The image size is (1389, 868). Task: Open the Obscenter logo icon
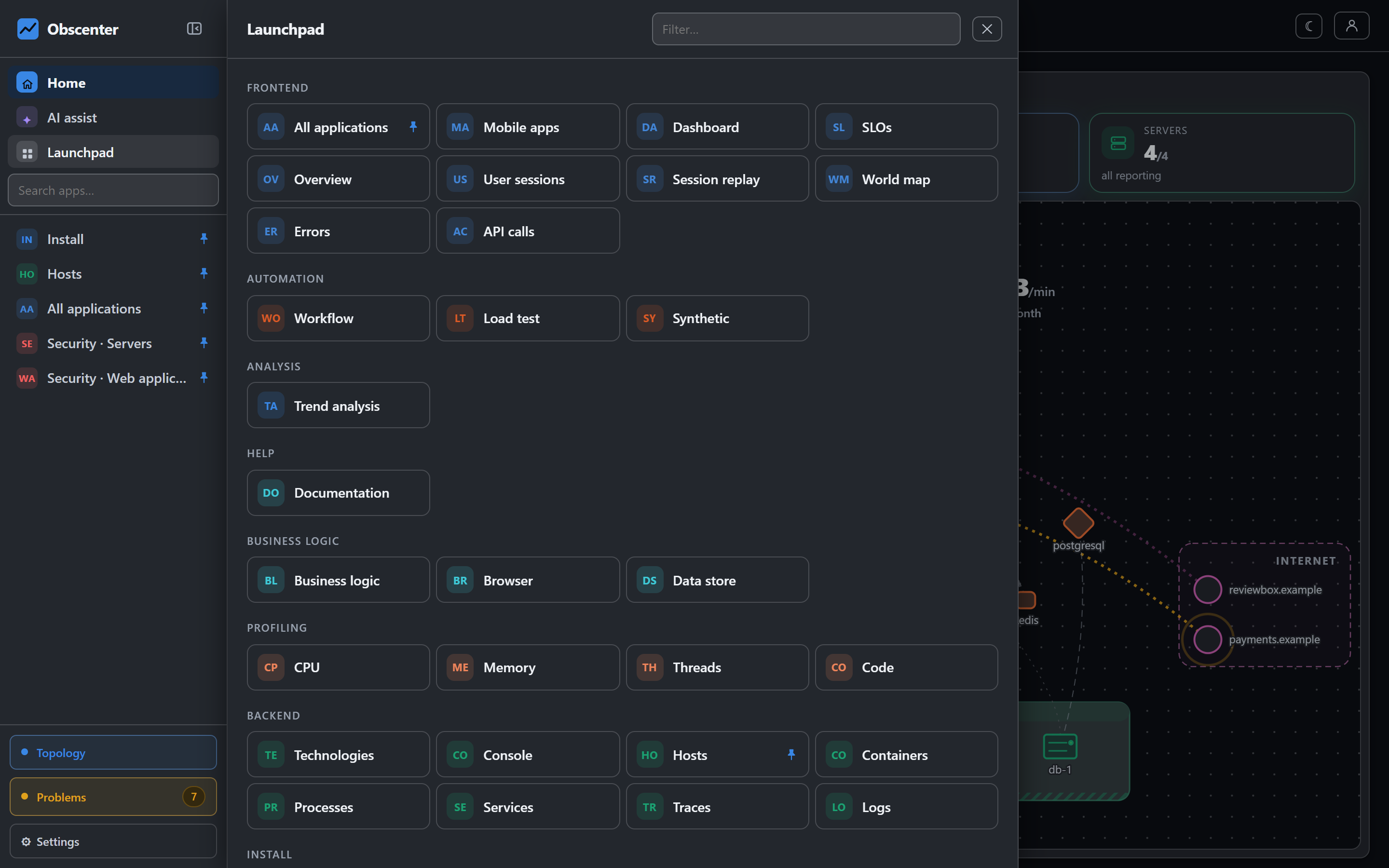[x=27, y=29]
